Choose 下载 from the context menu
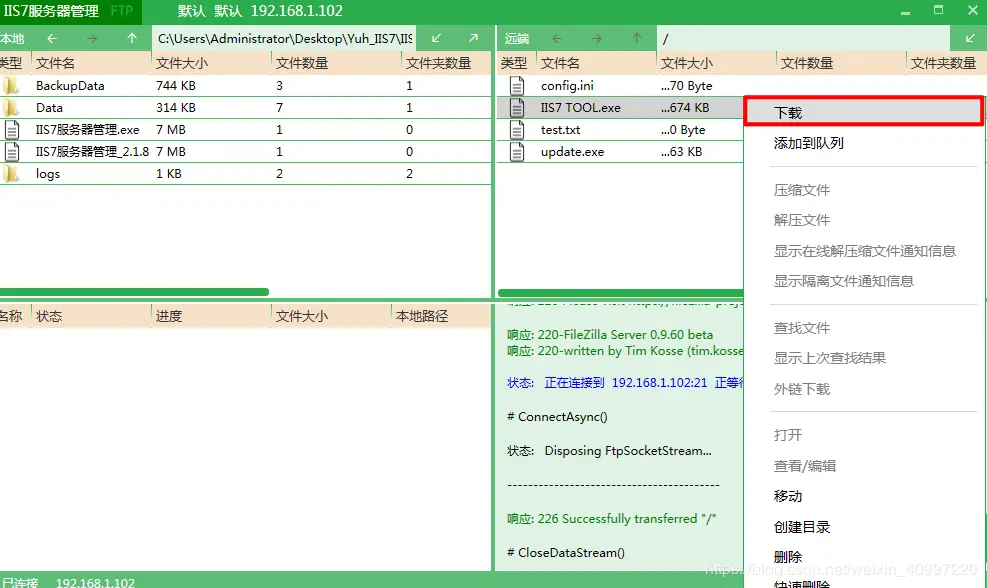Screen dimensions: 987x588 point(863,112)
